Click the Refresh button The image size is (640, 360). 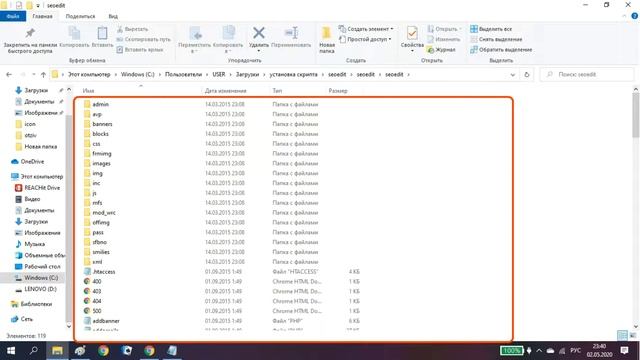click(527, 75)
